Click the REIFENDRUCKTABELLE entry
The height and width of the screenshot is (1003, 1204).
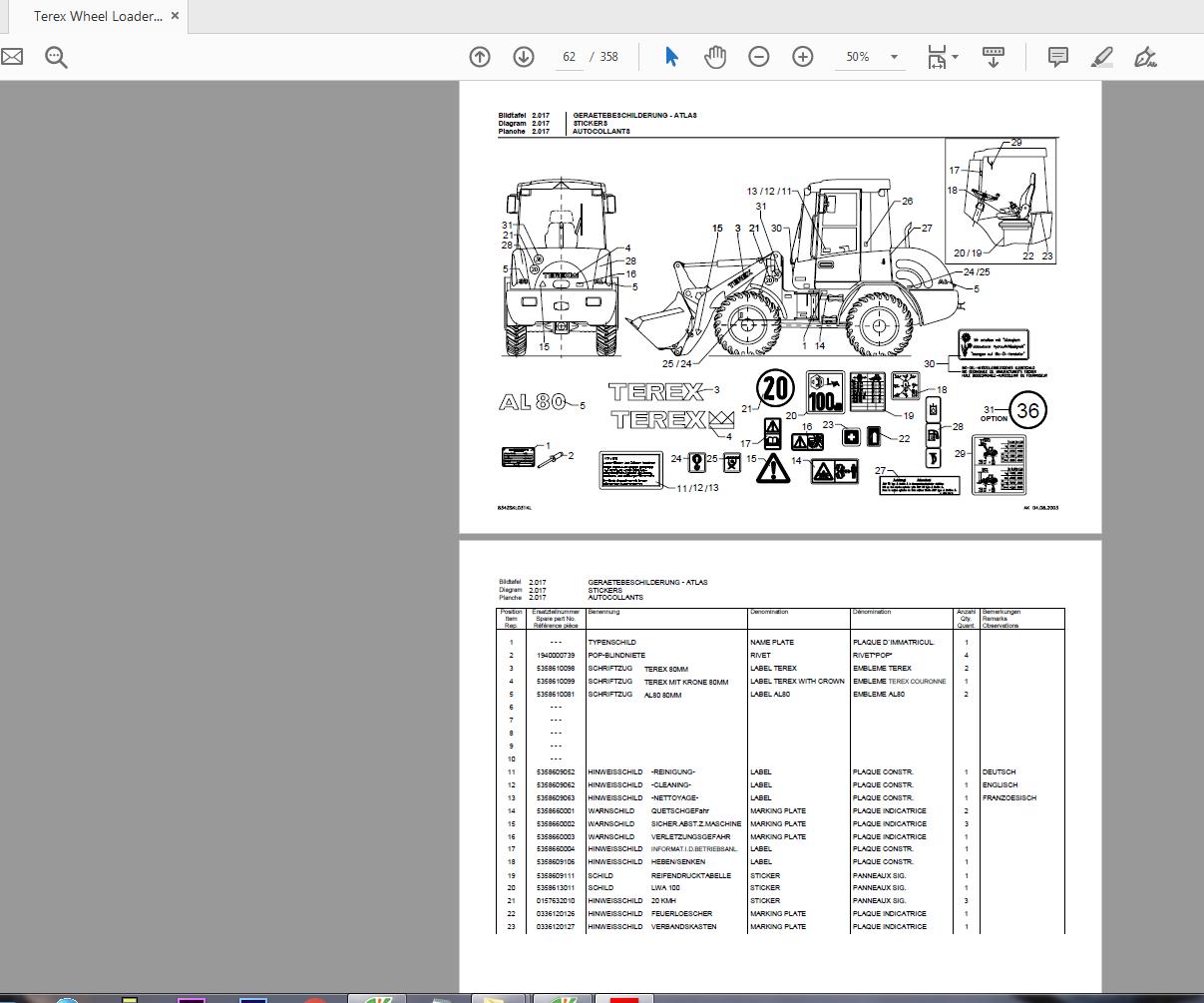689,876
